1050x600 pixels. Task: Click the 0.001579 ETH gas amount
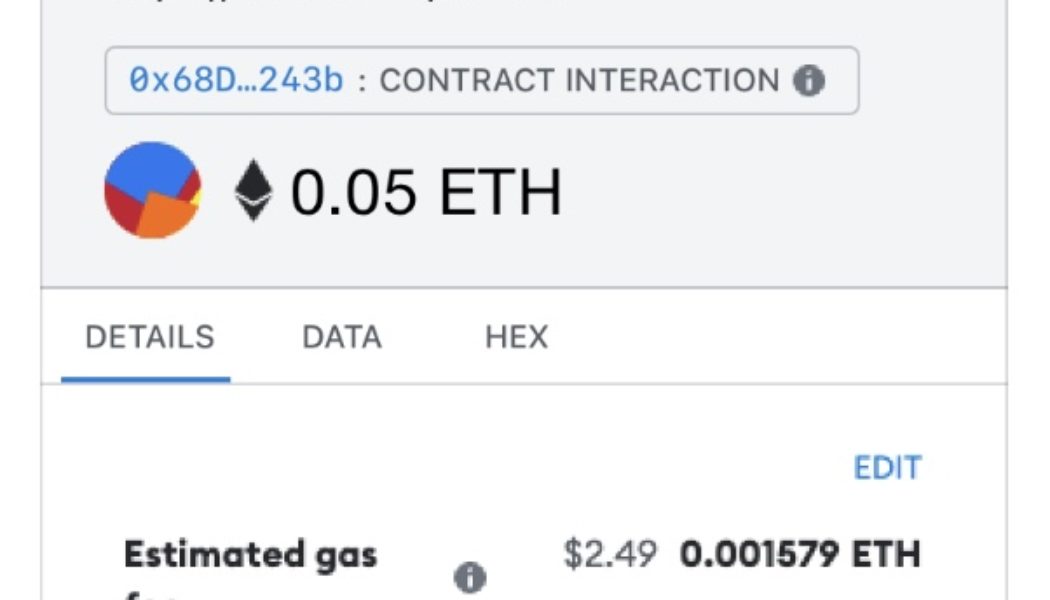(x=803, y=549)
